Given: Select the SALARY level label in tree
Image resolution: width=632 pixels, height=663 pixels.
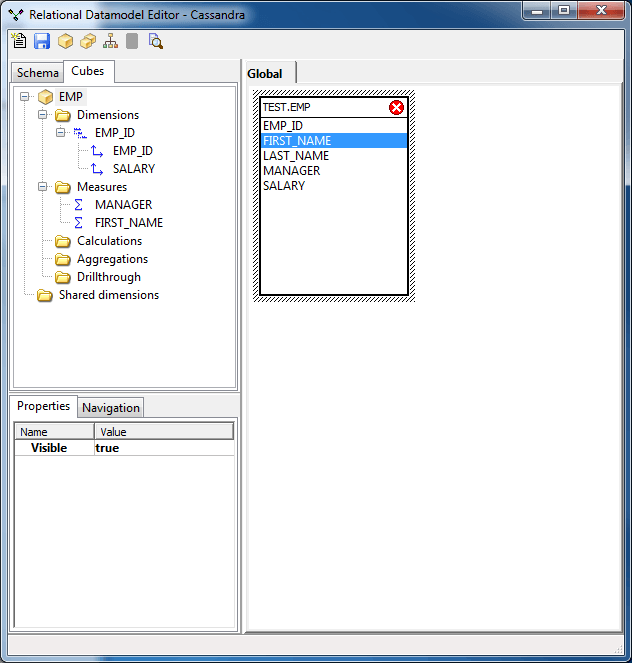Looking at the screenshot, I should click(x=134, y=169).
